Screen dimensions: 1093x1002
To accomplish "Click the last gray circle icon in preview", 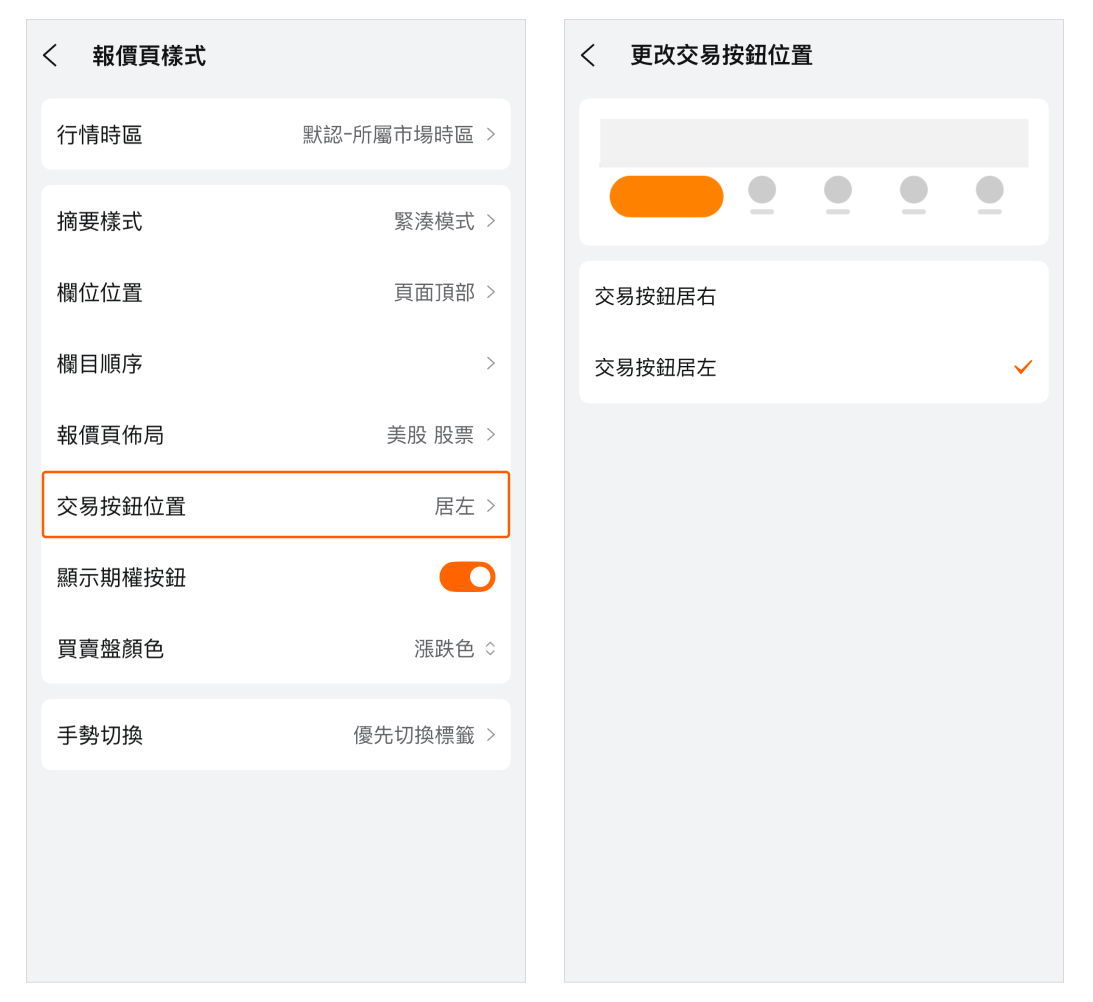I will coord(989,190).
